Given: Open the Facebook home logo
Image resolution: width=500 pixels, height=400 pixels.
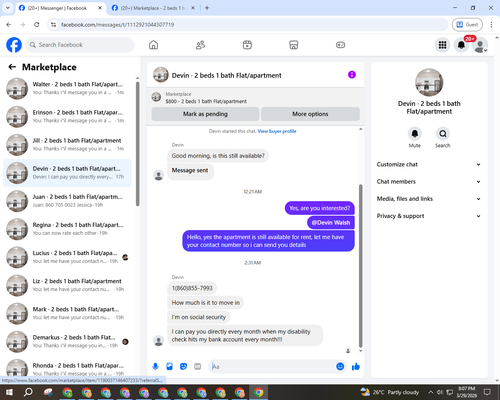Looking at the screenshot, I should click(x=14, y=45).
